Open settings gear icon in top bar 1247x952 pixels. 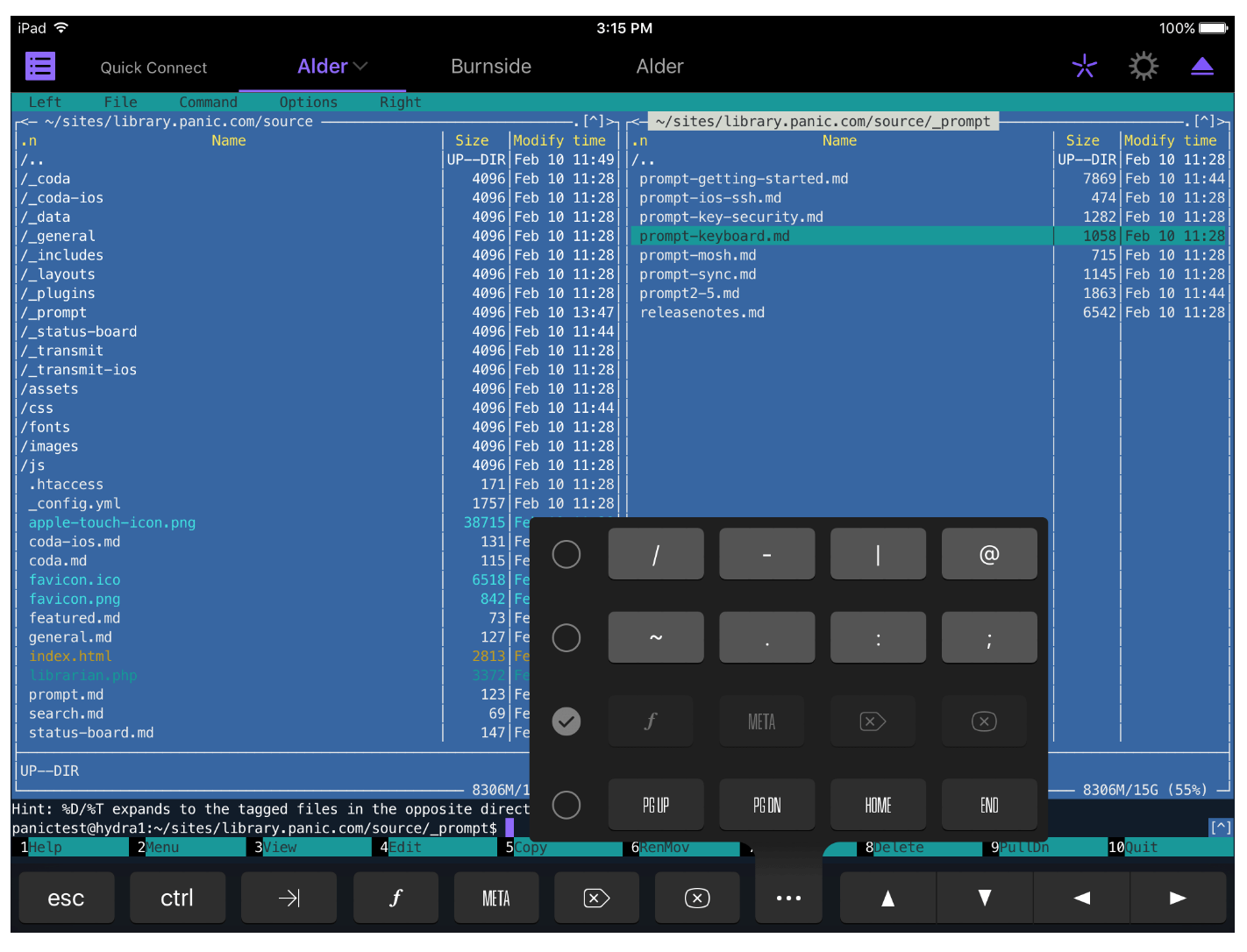[1144, 67]
